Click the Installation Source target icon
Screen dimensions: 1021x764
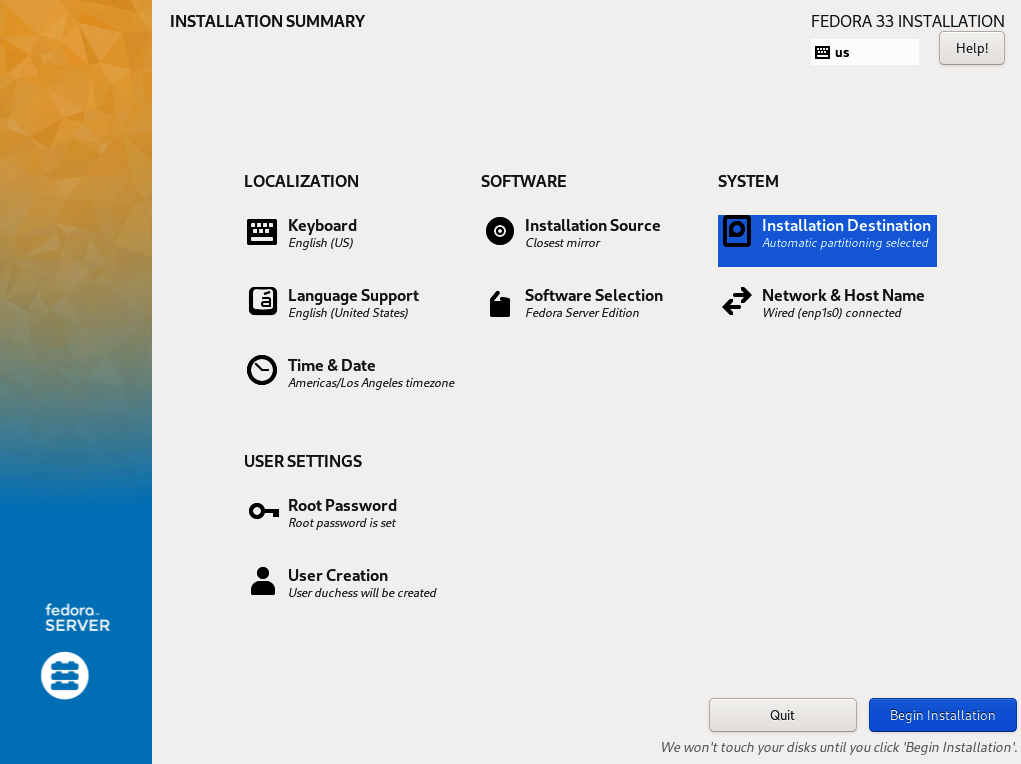click(499, 231)
